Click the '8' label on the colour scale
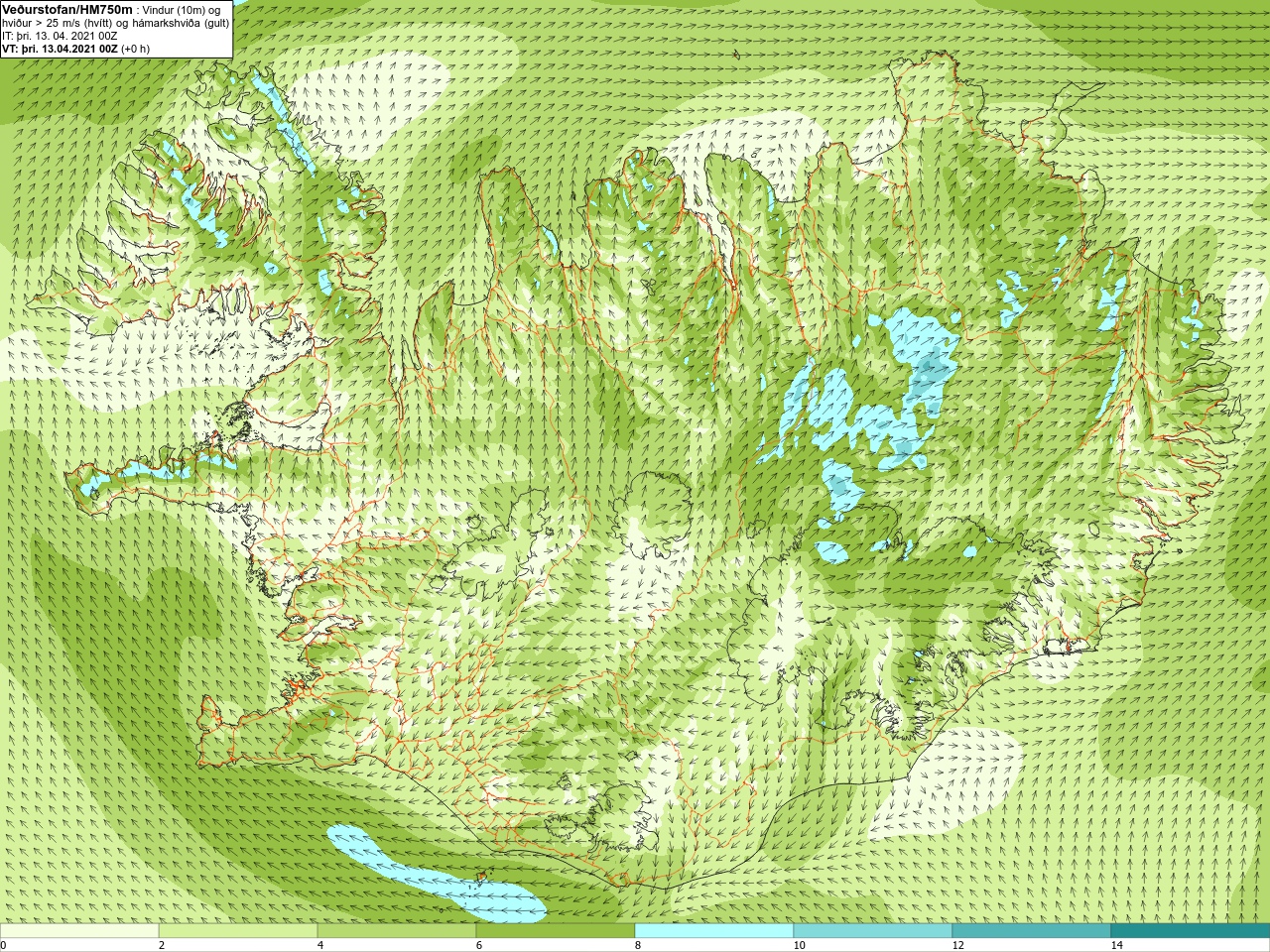Viewport: 1270px width, 952px height. click(638, 945)
